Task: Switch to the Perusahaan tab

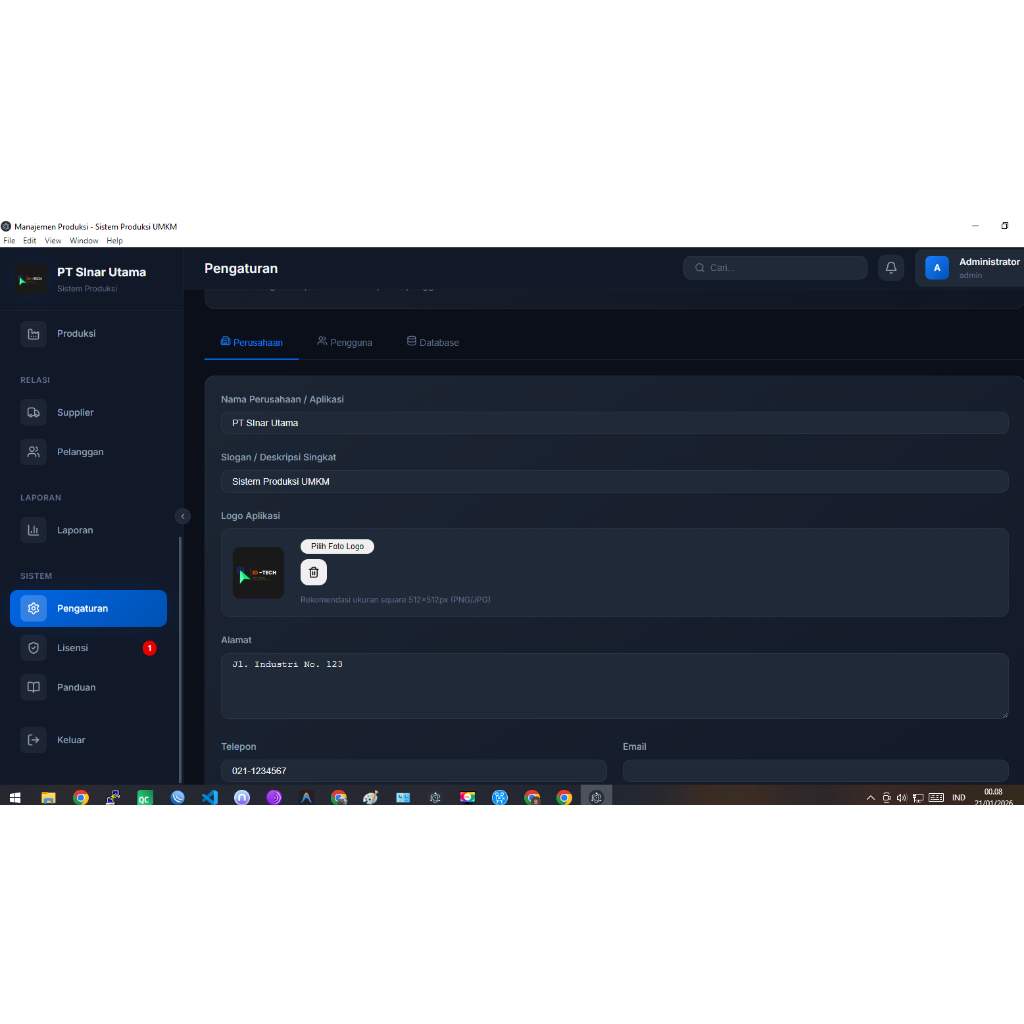Action: point(251,342)
